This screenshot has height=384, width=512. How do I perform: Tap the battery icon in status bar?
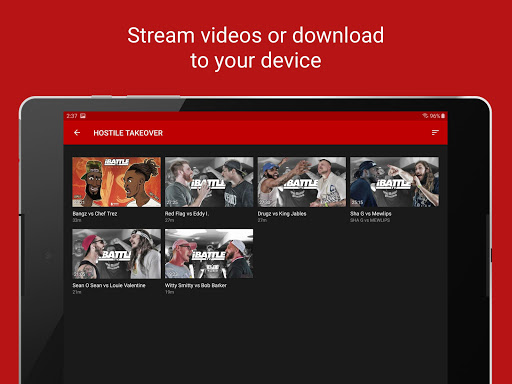pyautogui.click(x=443, y=116)
